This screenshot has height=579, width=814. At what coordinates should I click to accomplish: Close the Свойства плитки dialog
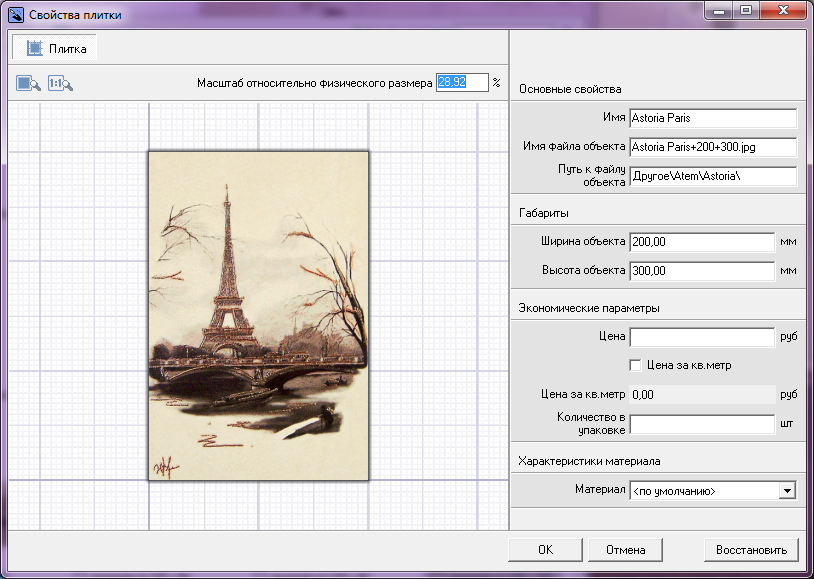[x=783, y=11]
